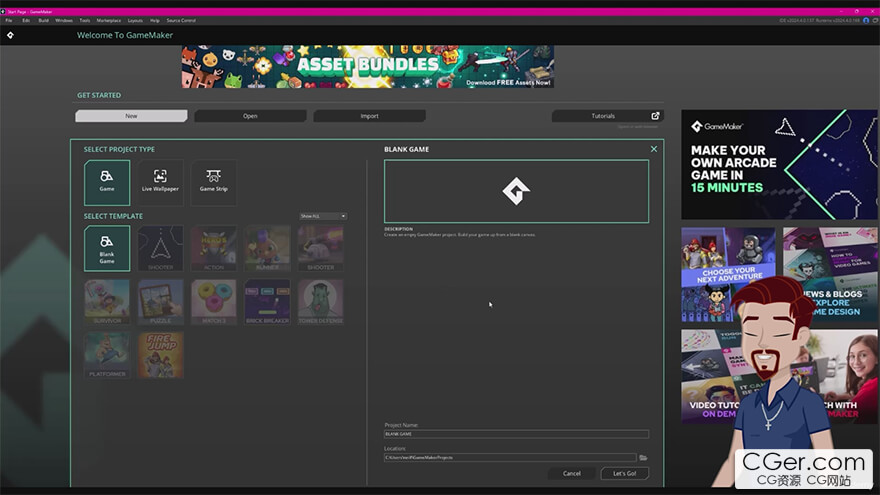Open the Windows menu
The width and height of the screenshot is (880, 495).
click(64, 20)
